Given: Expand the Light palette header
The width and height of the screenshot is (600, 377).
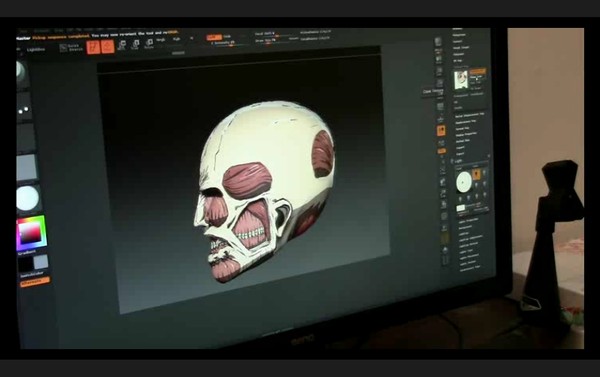Looking at the screenshot, I should click(459, 161).
